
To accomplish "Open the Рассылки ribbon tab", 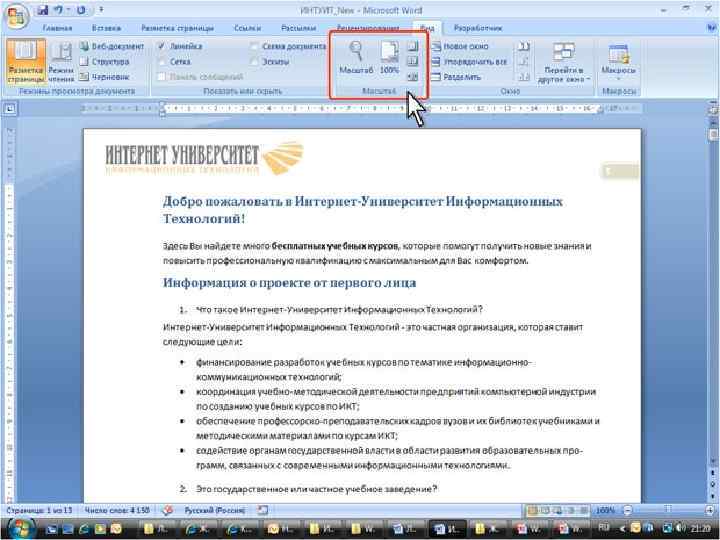I will pos(298,28).
